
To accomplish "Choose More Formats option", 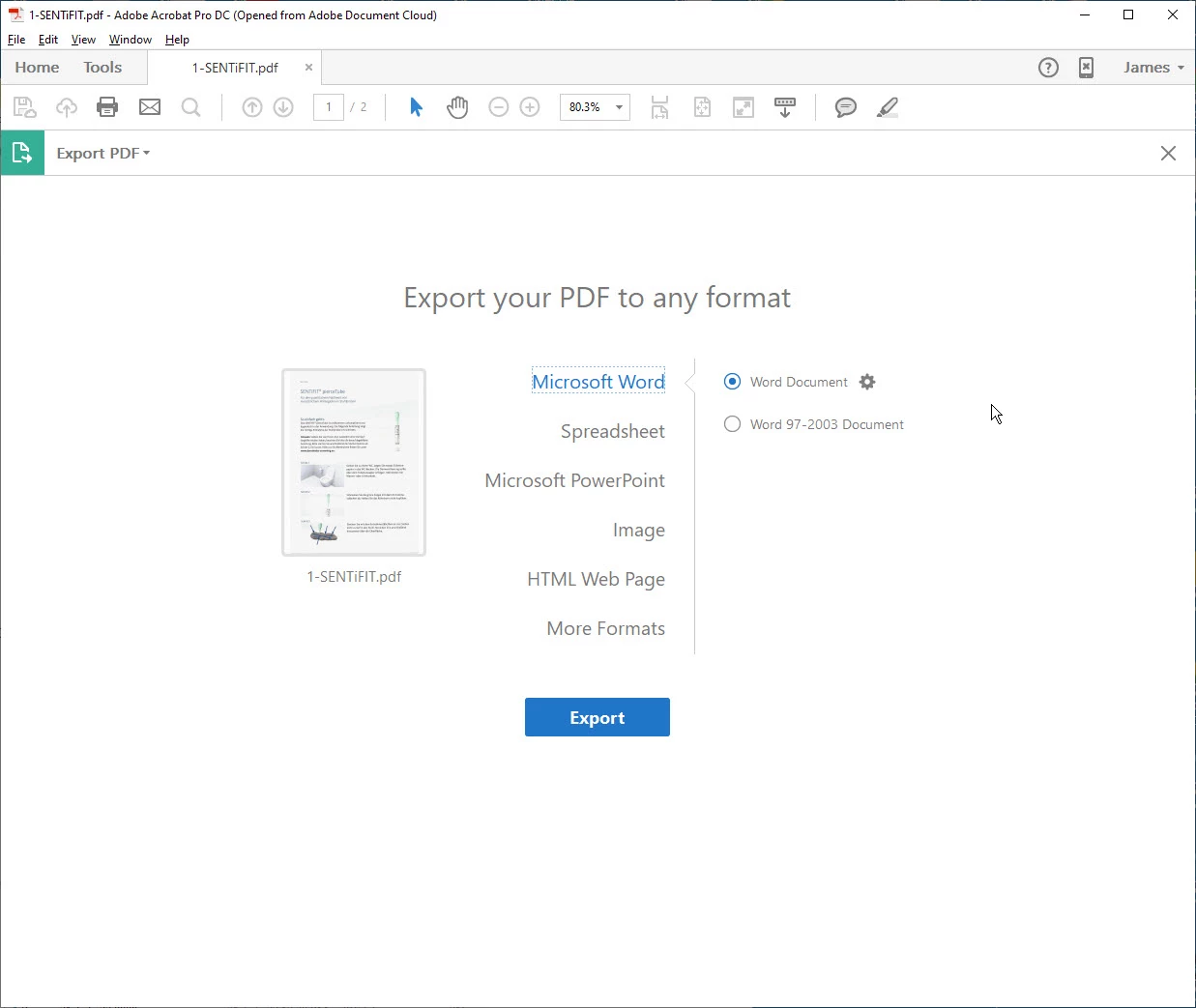I will point(606,628).
